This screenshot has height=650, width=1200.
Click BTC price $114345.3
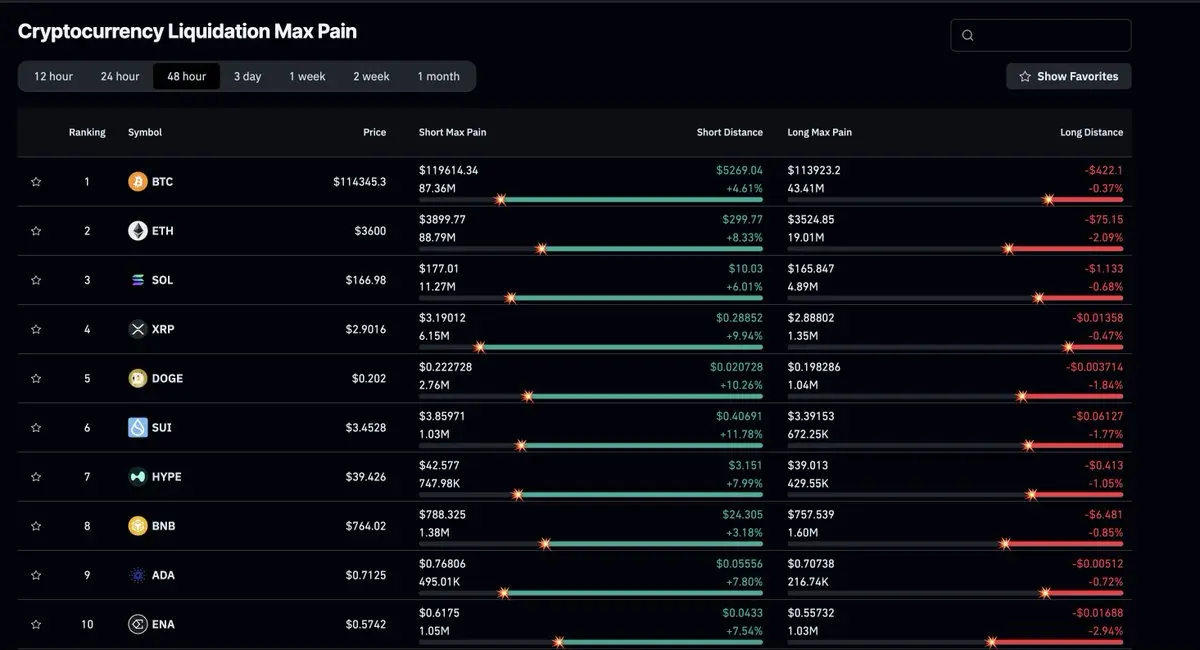point(360,182)
